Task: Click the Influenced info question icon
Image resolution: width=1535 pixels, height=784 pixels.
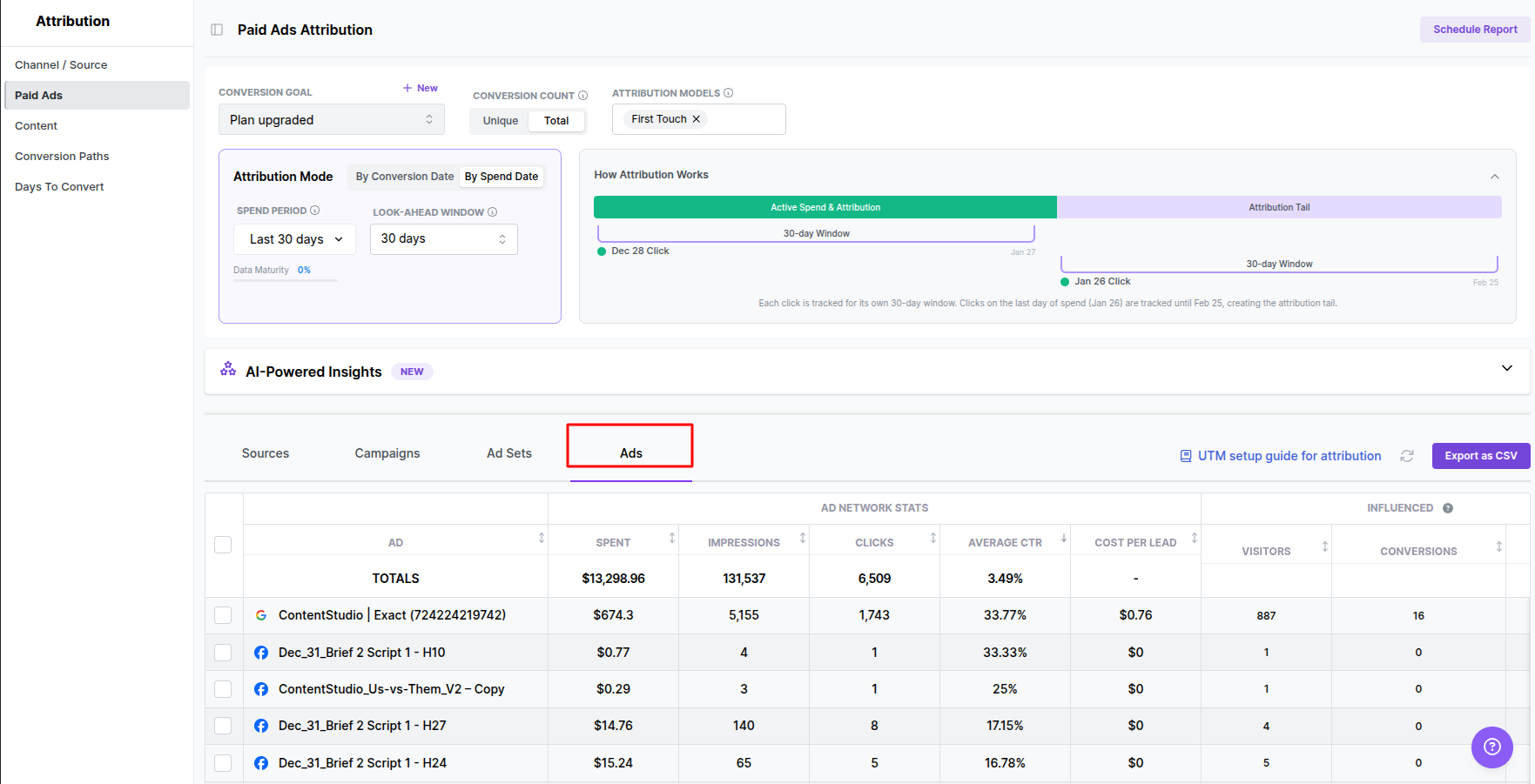Action: click(x=1447, y=508)
